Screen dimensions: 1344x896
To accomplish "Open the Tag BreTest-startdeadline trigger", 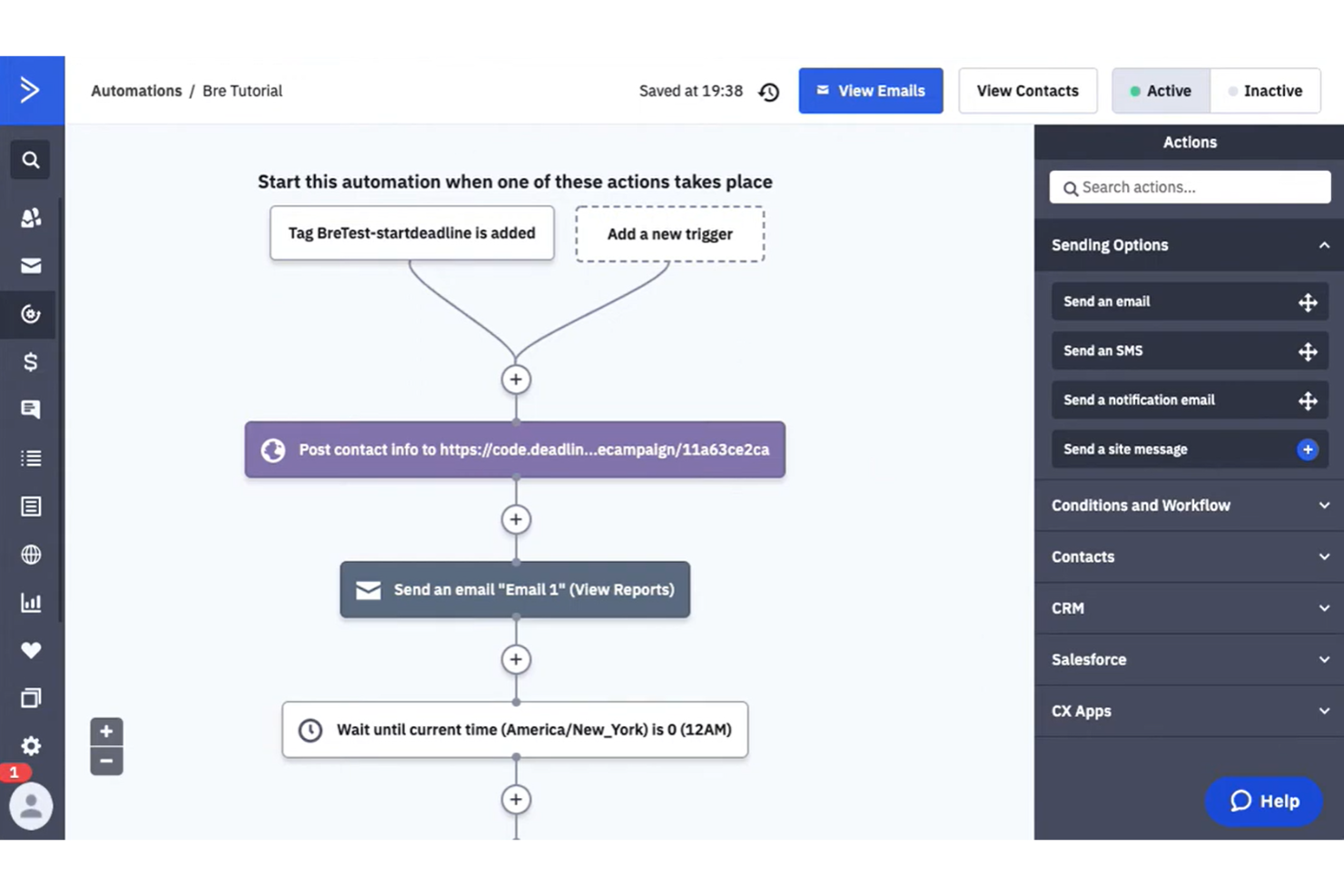I will (x=412, y=233).
